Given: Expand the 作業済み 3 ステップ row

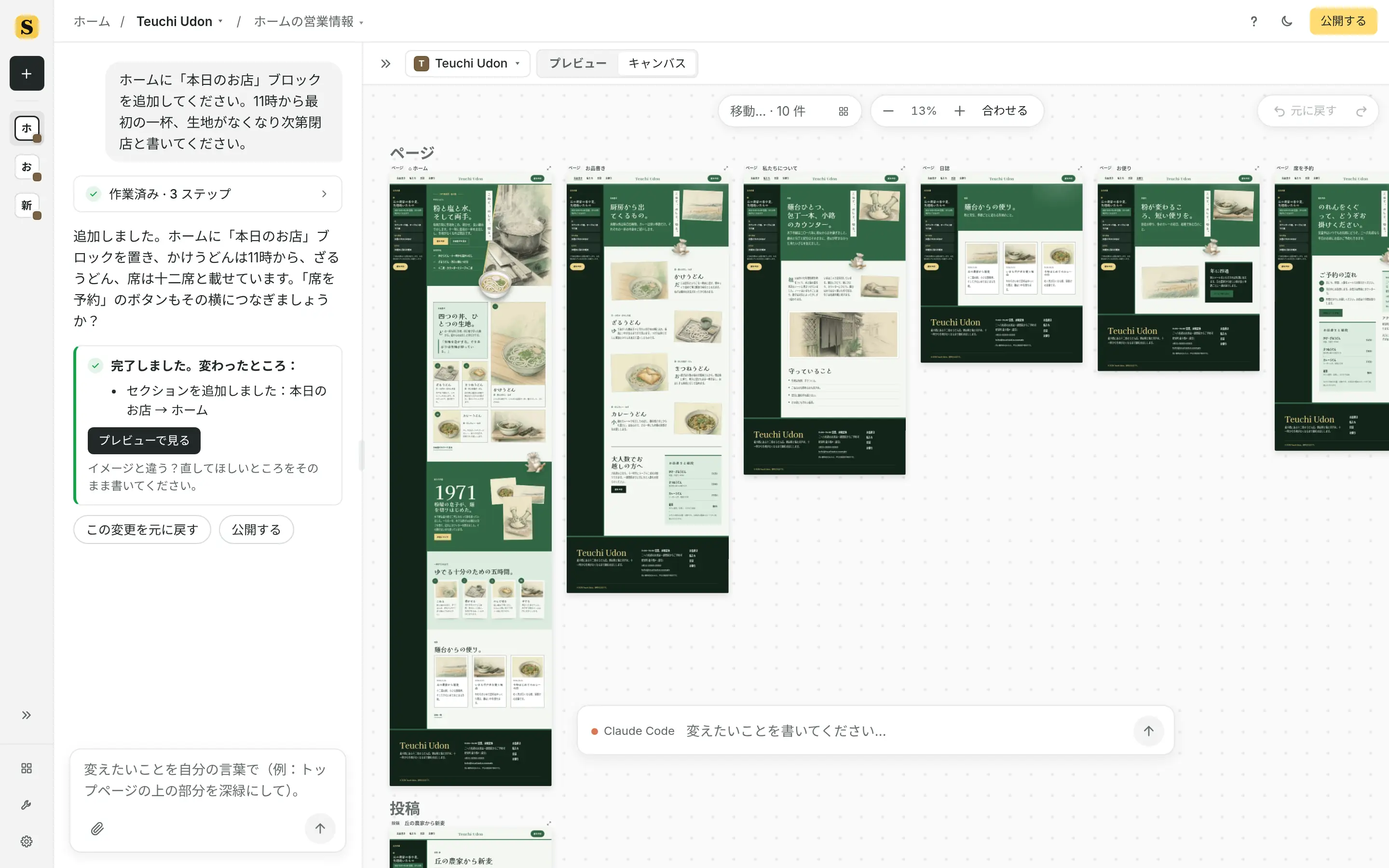Looking at the screenshot, I should pyautogui.click(x=208, y=194).
